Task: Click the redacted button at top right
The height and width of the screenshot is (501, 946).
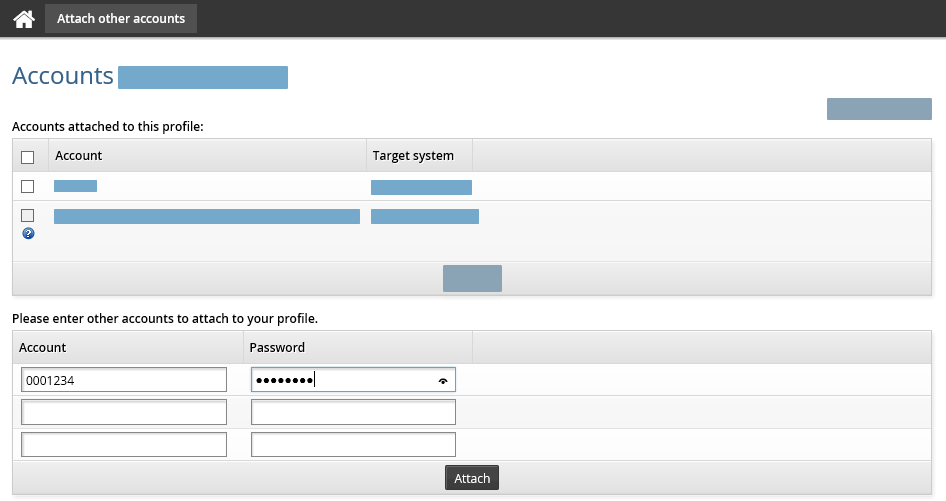Action: coord(879,109)
